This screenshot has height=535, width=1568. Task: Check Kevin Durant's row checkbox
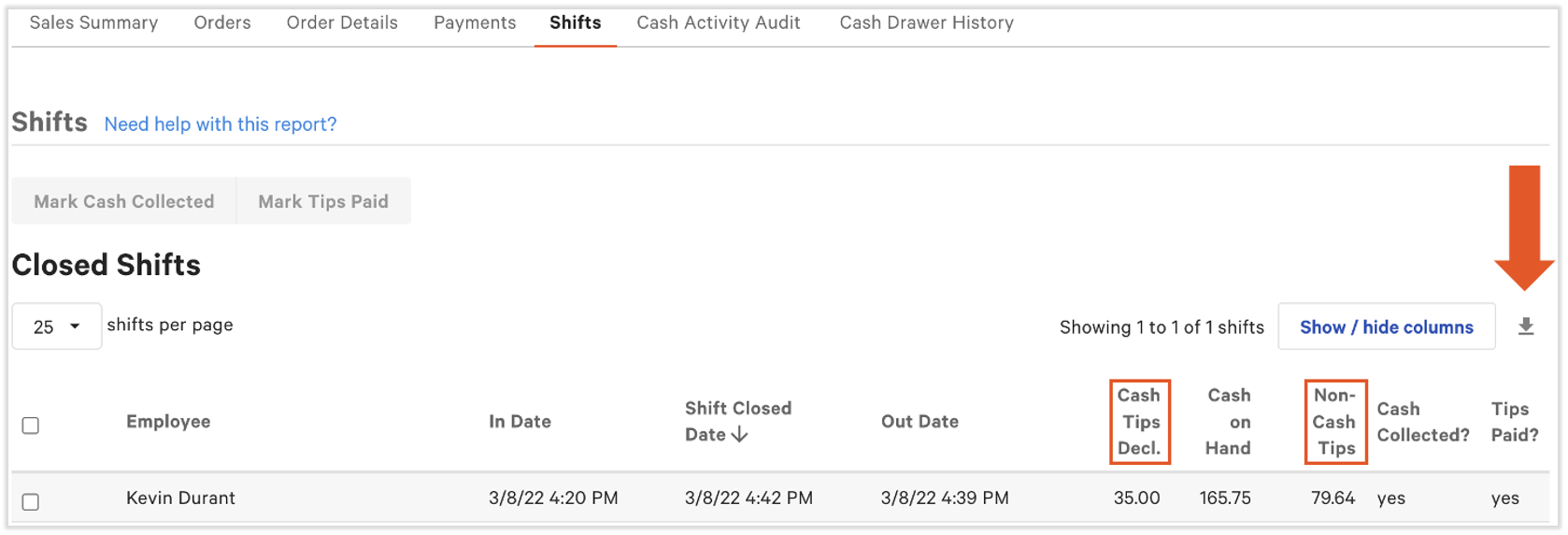coord(31,501)
